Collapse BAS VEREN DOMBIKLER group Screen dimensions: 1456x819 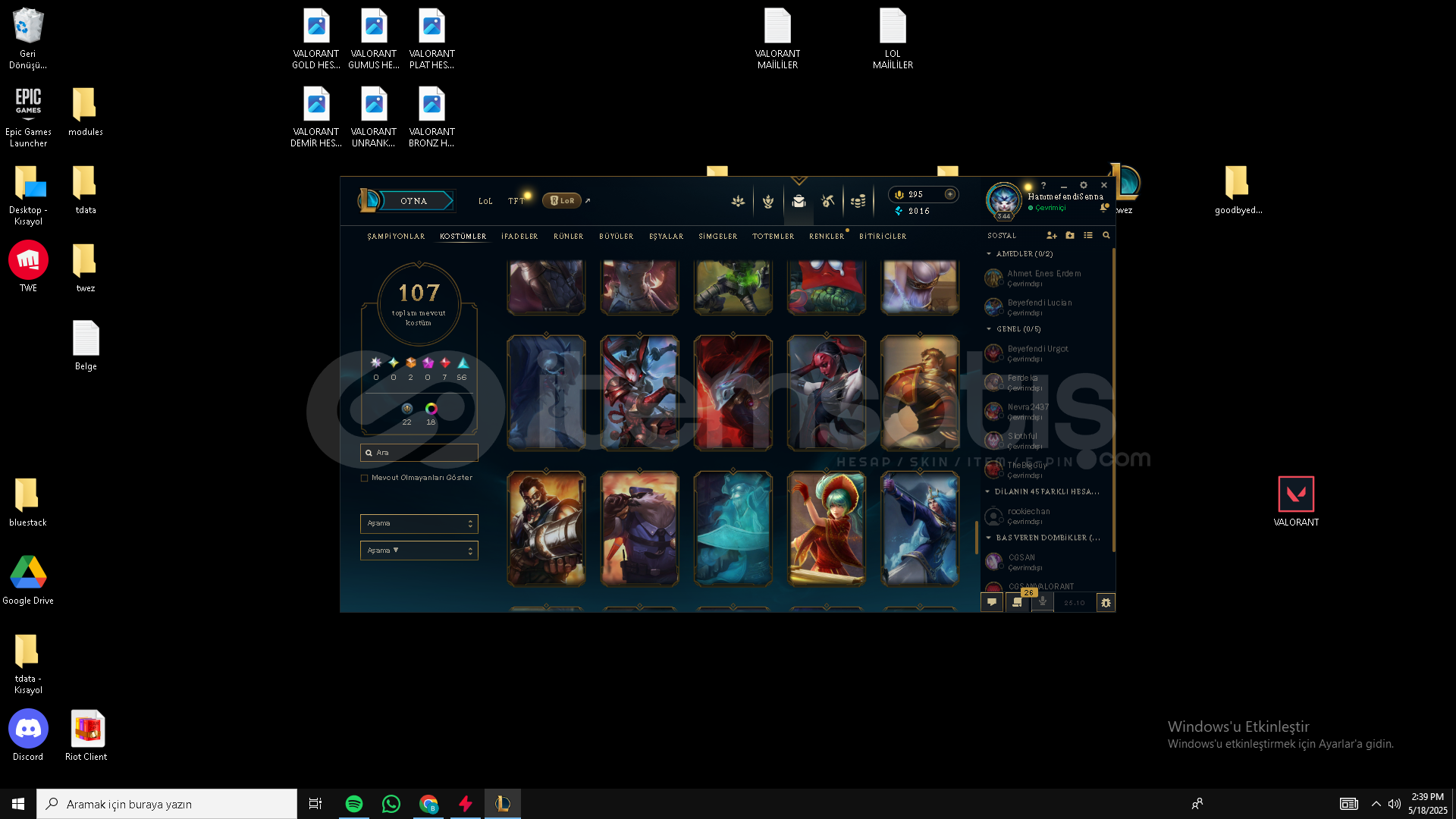(989, 538)
